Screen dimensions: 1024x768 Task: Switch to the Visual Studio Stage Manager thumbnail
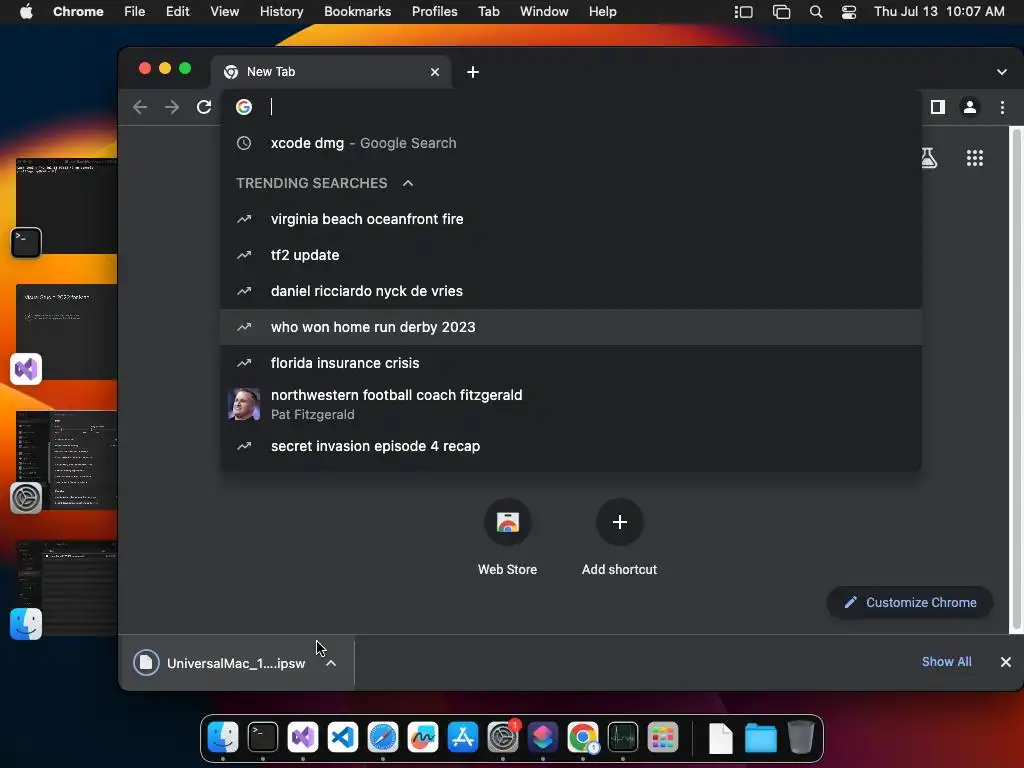click(65, 333)
